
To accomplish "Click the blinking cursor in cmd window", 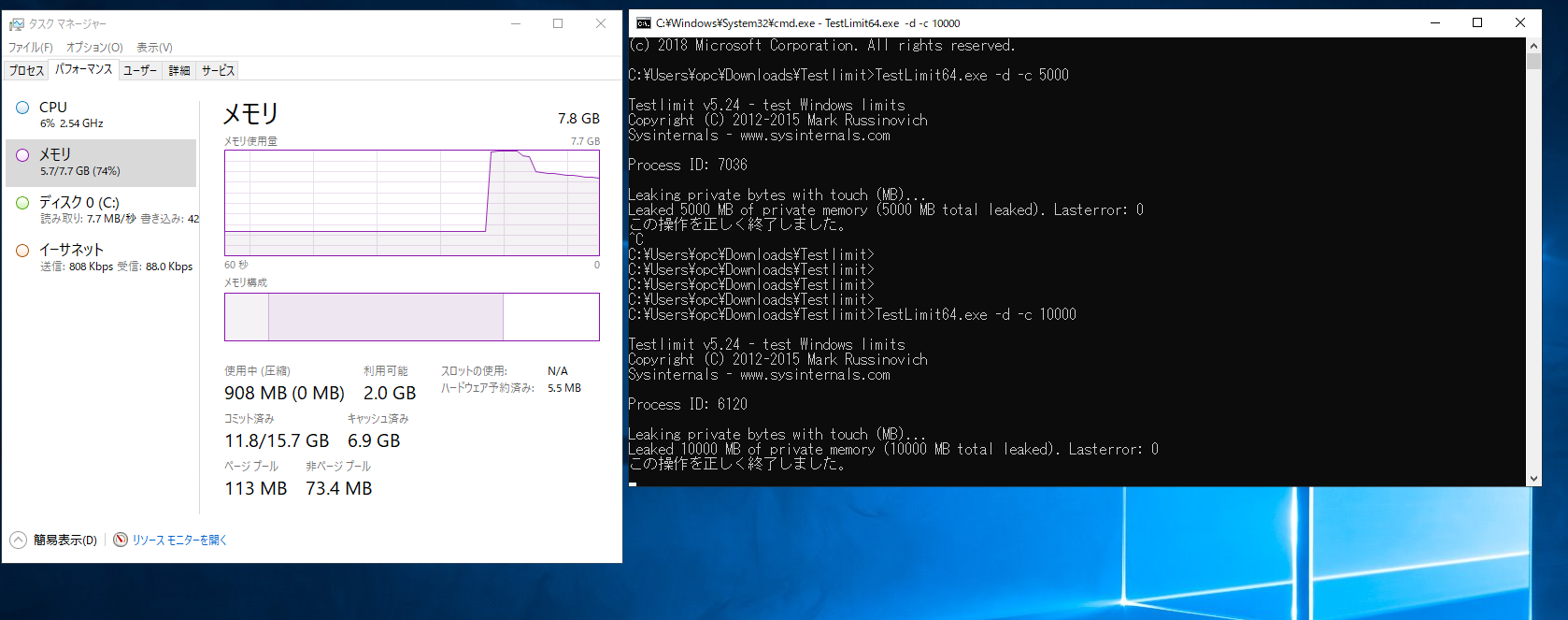I will coord(633,483).
